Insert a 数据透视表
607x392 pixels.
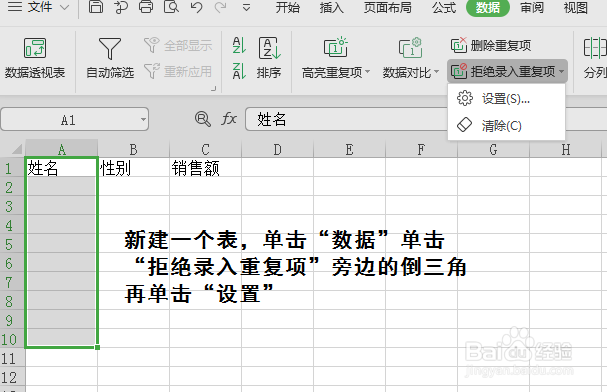point(35,58)
